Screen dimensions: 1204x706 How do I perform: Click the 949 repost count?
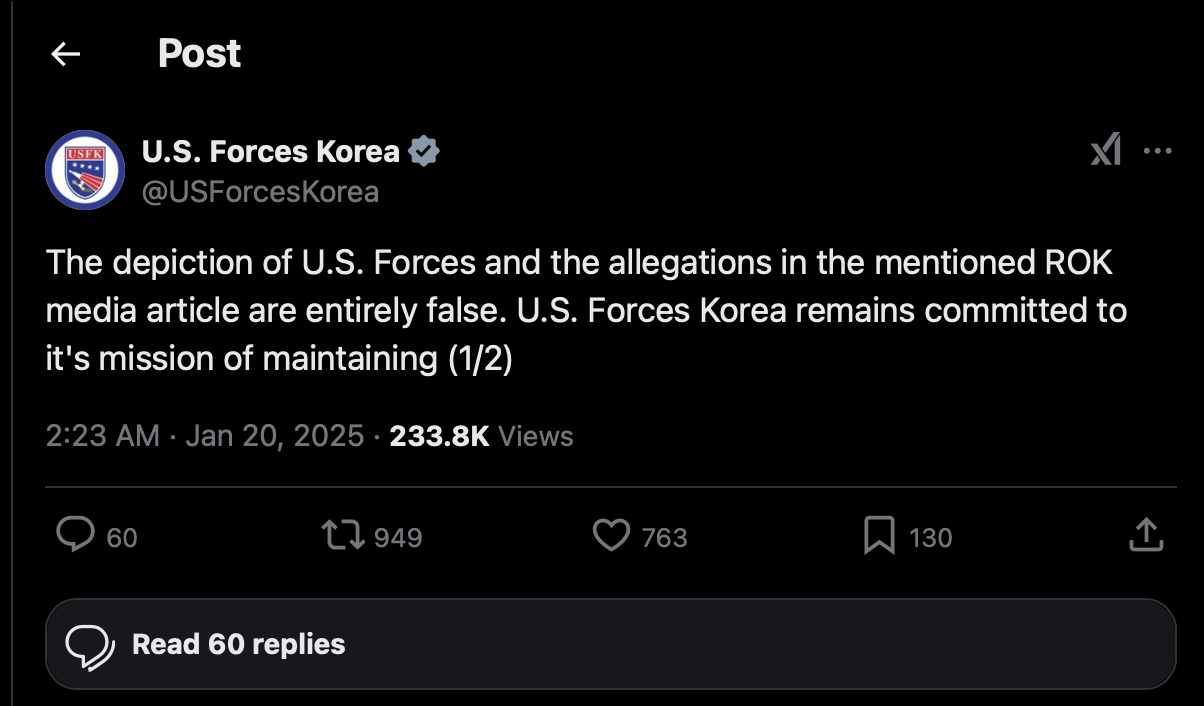[x=398, y=538]
